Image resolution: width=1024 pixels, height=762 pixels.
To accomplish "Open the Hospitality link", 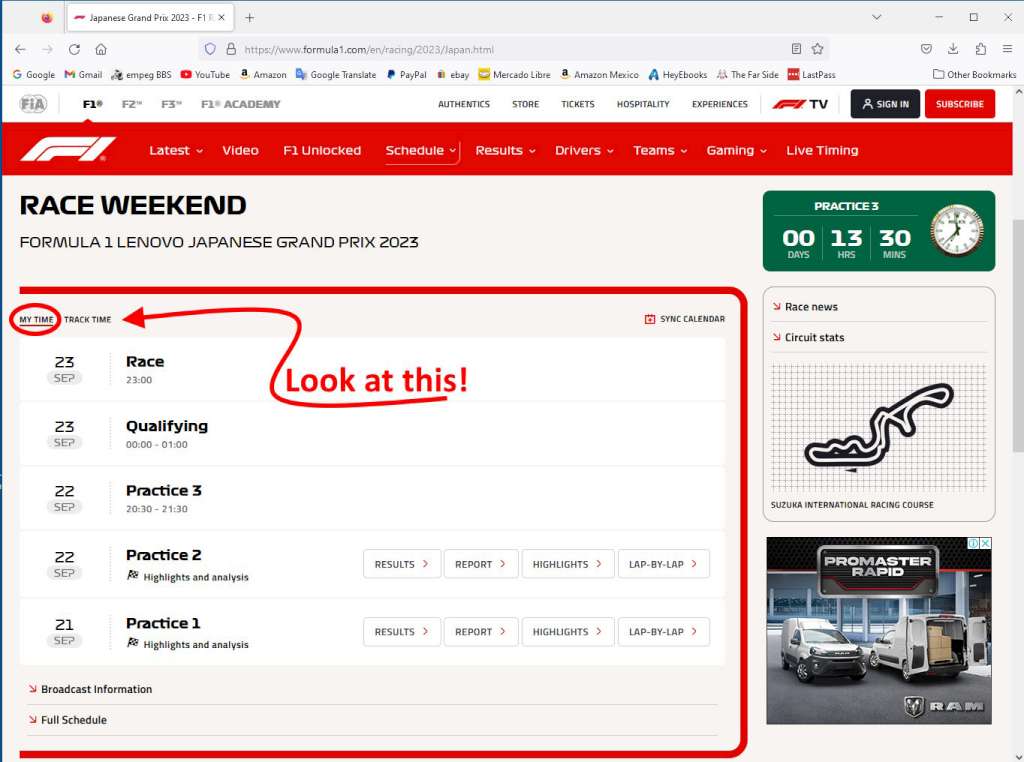I will point(643,104).
